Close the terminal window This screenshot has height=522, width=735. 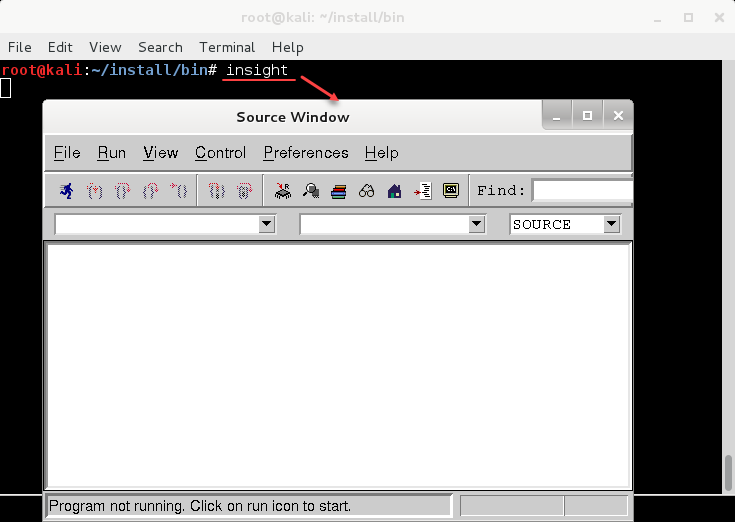pyautogui.click(x=719, y=18)
